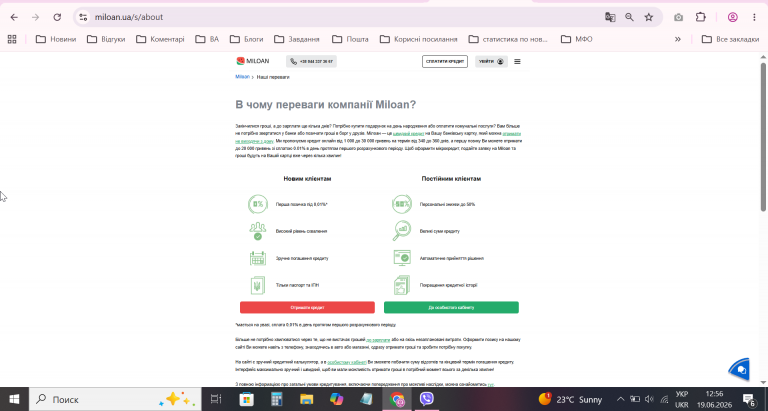The image size is (768, 411).
Task: Open the extensions puzzle icon
Action: pyautogui.click(x=701, y=17)
